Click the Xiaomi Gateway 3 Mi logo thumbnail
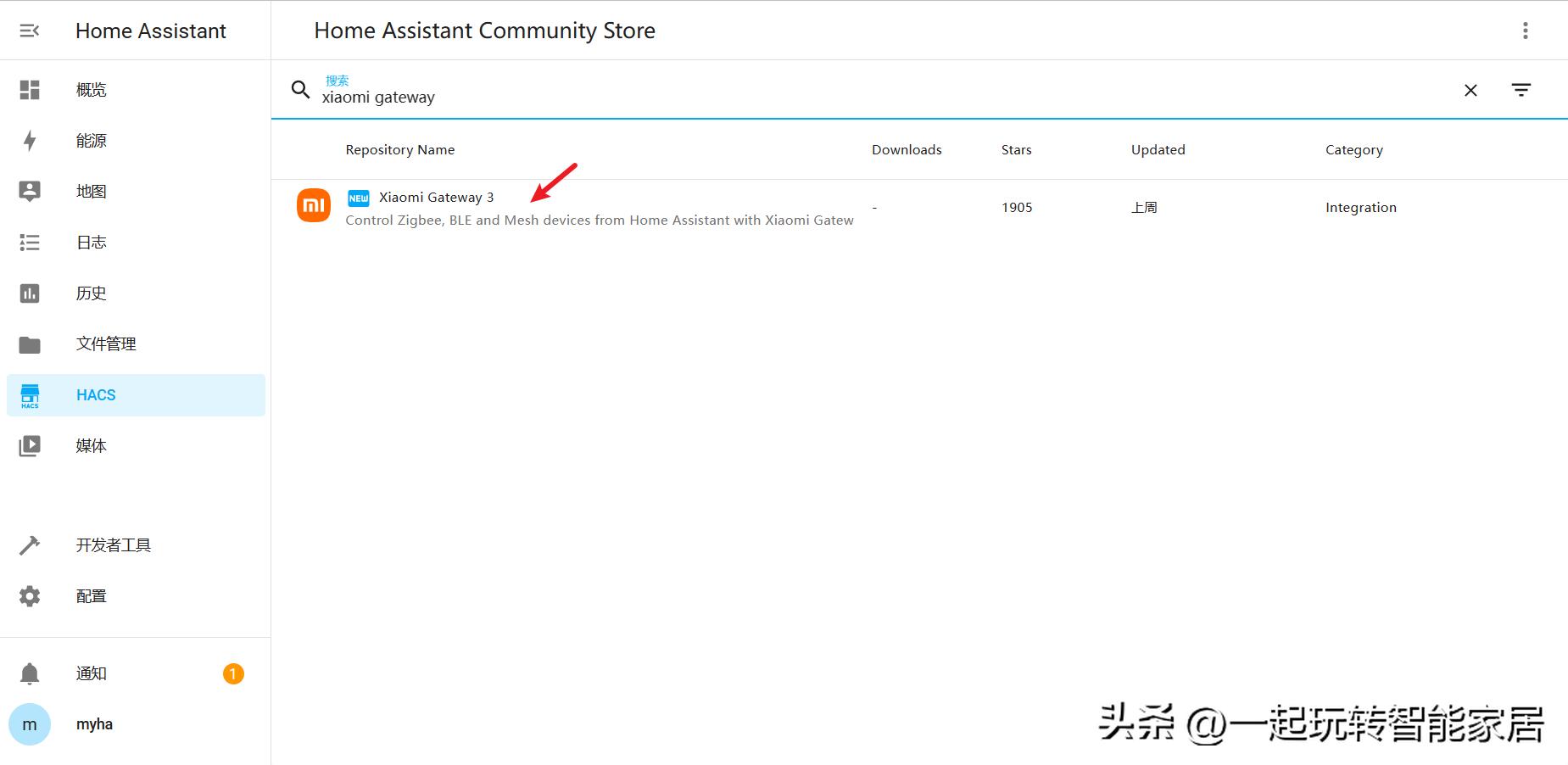The image size is (1568, 765). (x=313, y=205)
